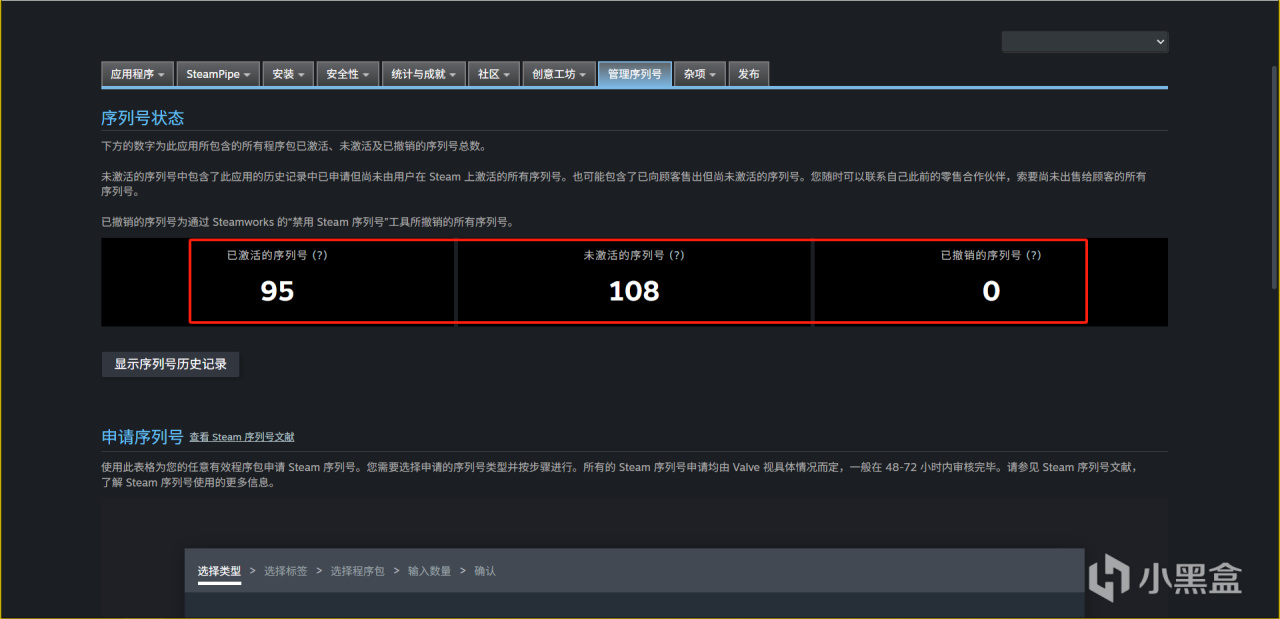Viewport: 1280px width, 619px height.
Task: Expand the SteamPipe menu
Action: tap(219, 74)
